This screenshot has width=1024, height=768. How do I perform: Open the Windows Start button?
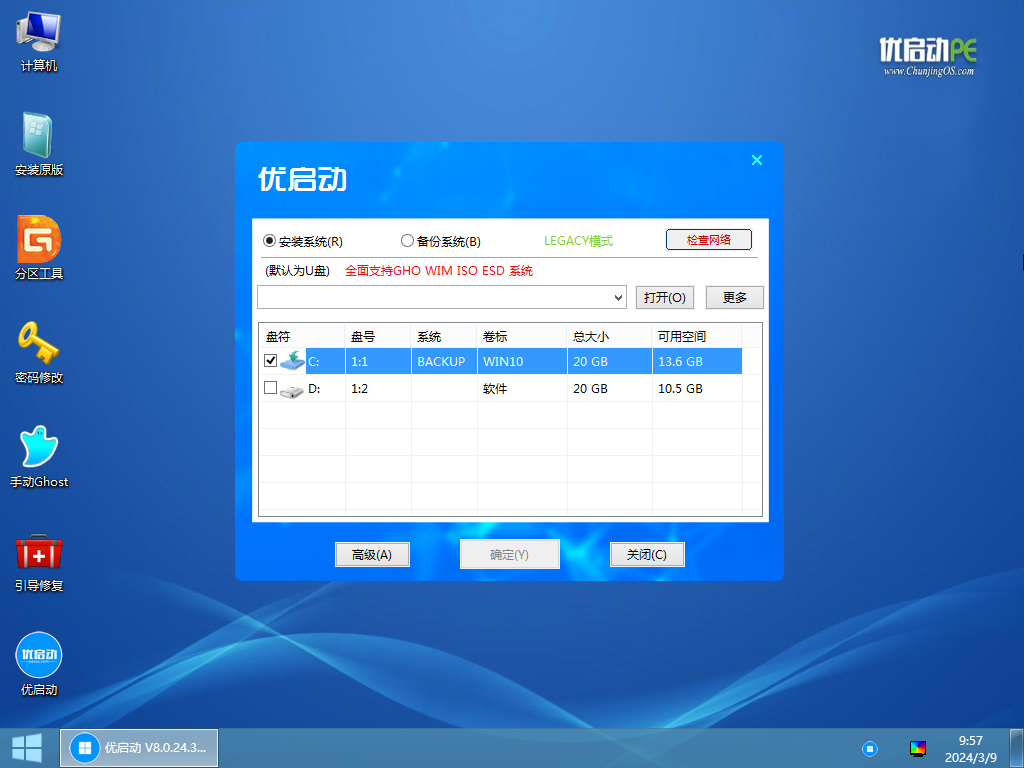pos(27,748)
